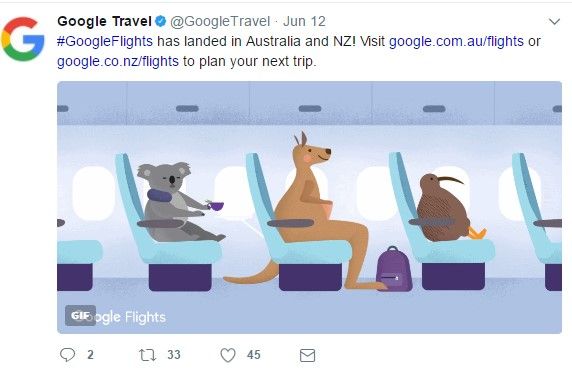Screen dimensions: 572x374
Task: Visit the google.co.nz/flights link
Action: pyautogui.click(x=118, y=61)
